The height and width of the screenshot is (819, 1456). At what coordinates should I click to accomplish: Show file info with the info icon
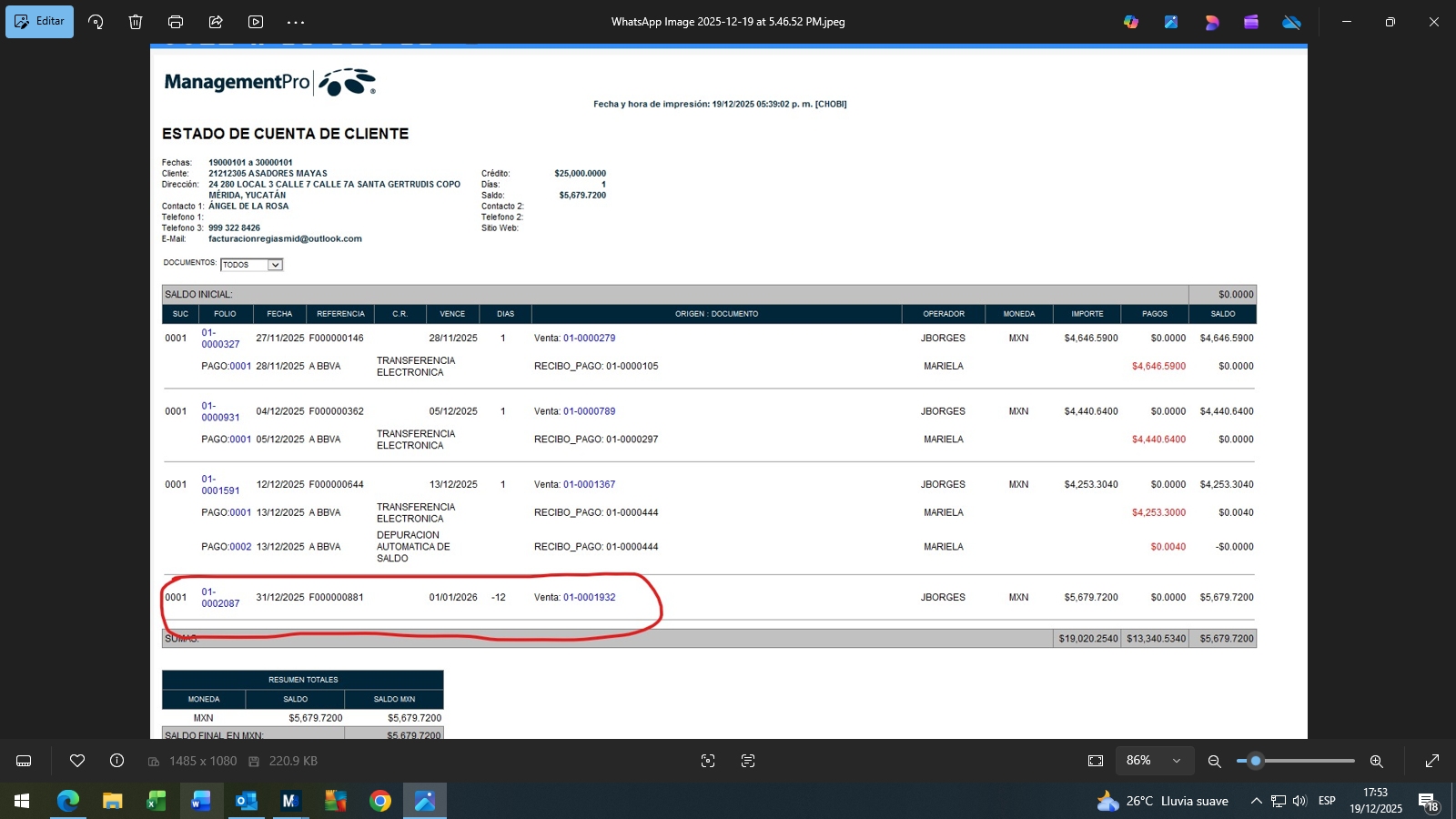(x=116, y=761)
